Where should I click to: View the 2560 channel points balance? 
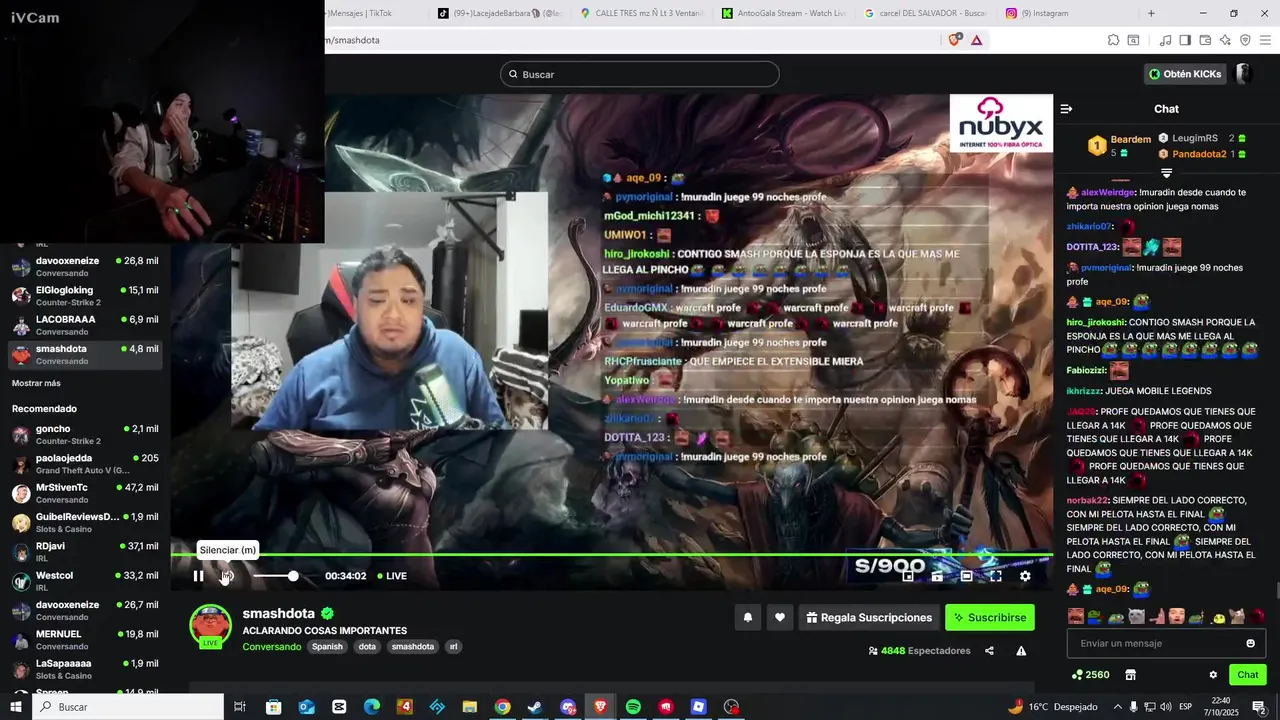pyautogui.click(x=1090, y=675)
